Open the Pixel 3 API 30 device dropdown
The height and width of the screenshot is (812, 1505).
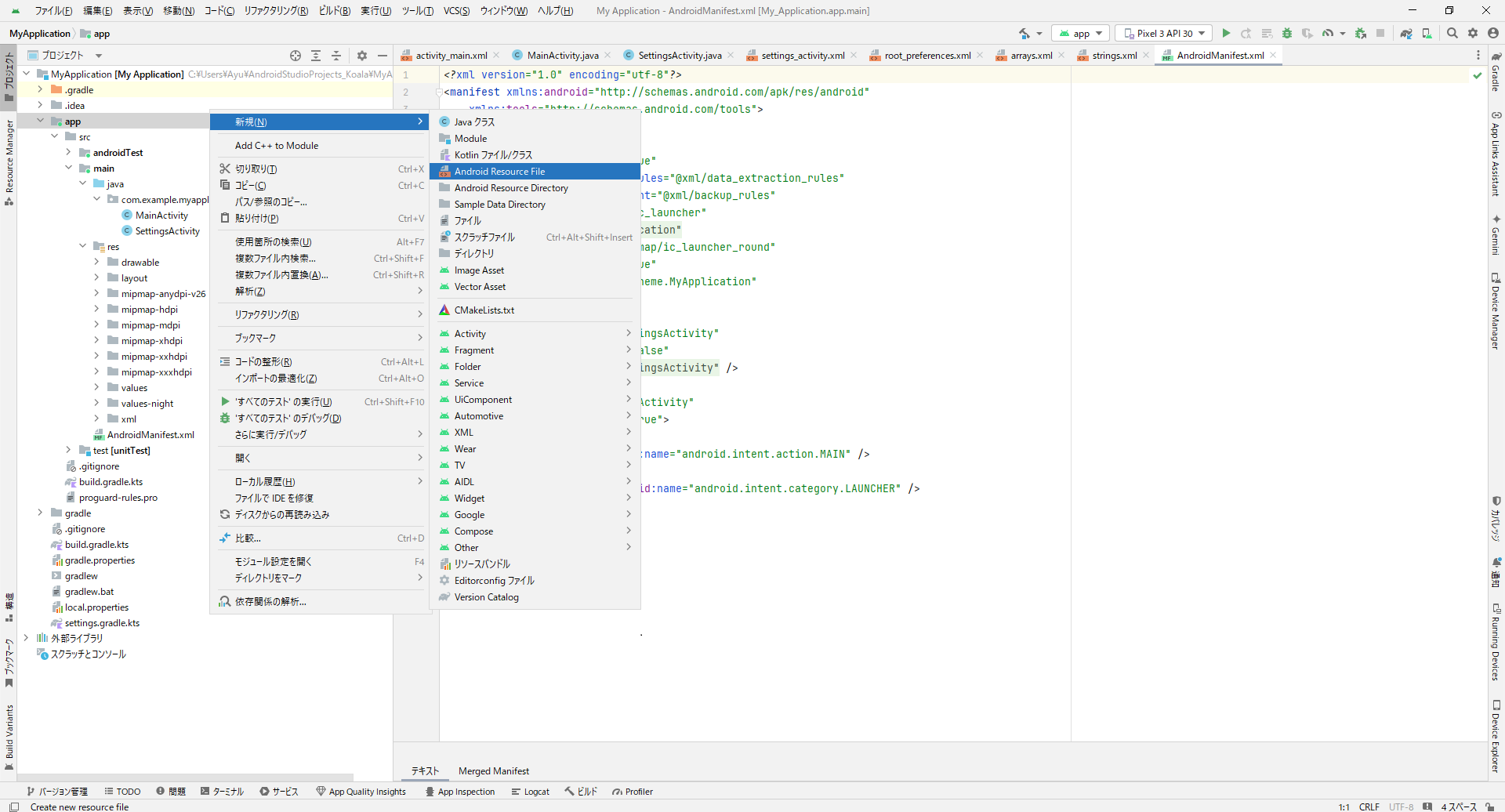point(1164,33)
